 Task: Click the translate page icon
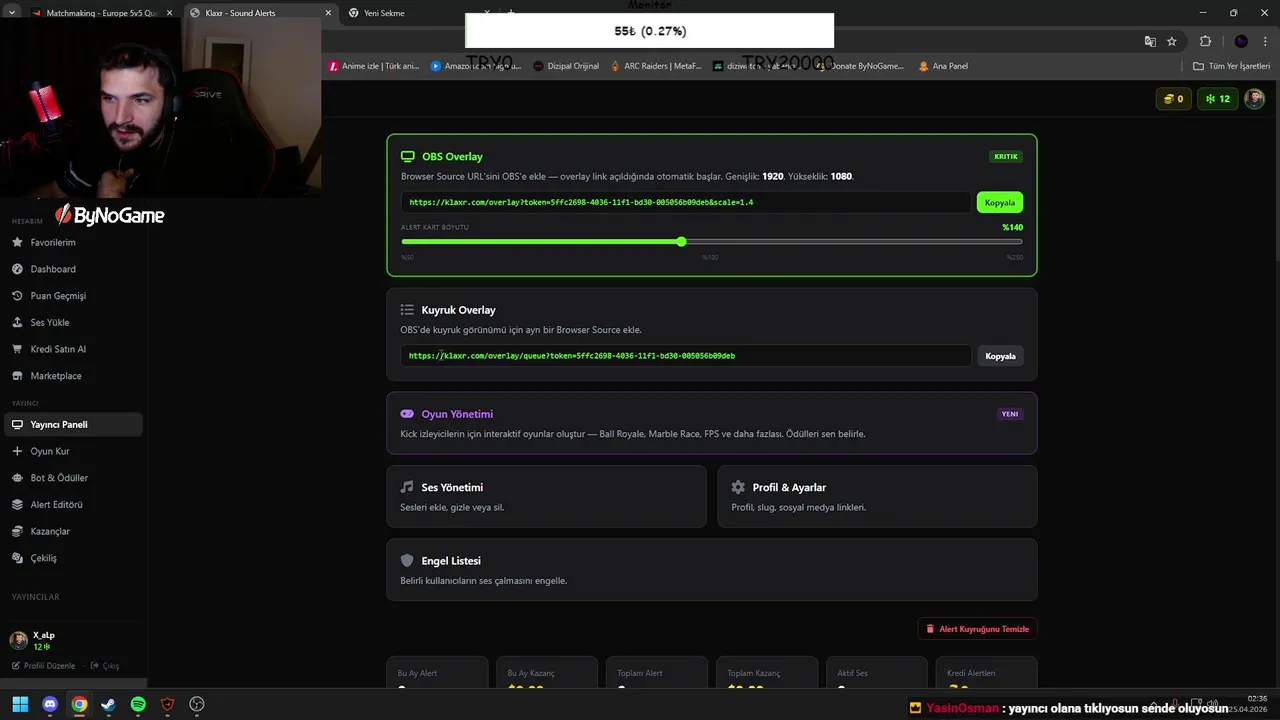(1150, 41)
